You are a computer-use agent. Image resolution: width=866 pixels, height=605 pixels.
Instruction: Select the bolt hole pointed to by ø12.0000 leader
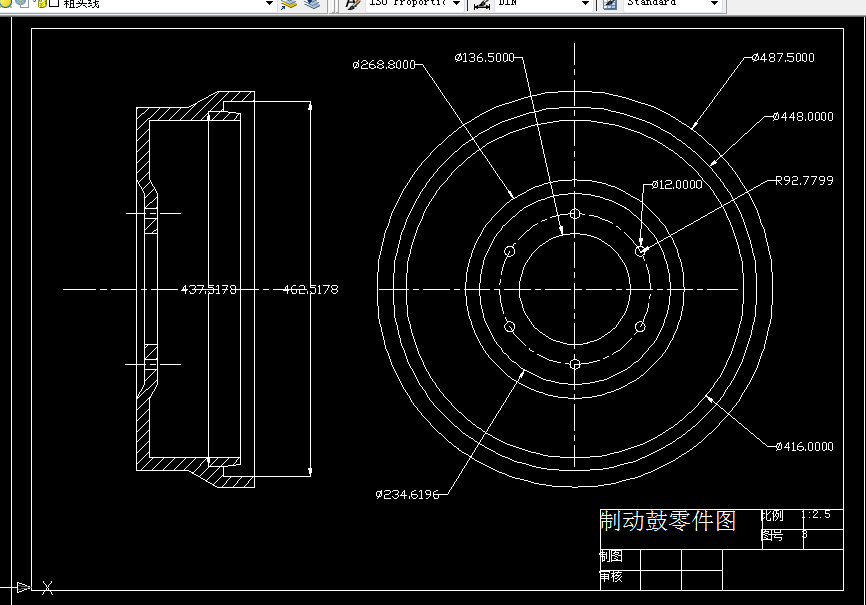(640, 251)
